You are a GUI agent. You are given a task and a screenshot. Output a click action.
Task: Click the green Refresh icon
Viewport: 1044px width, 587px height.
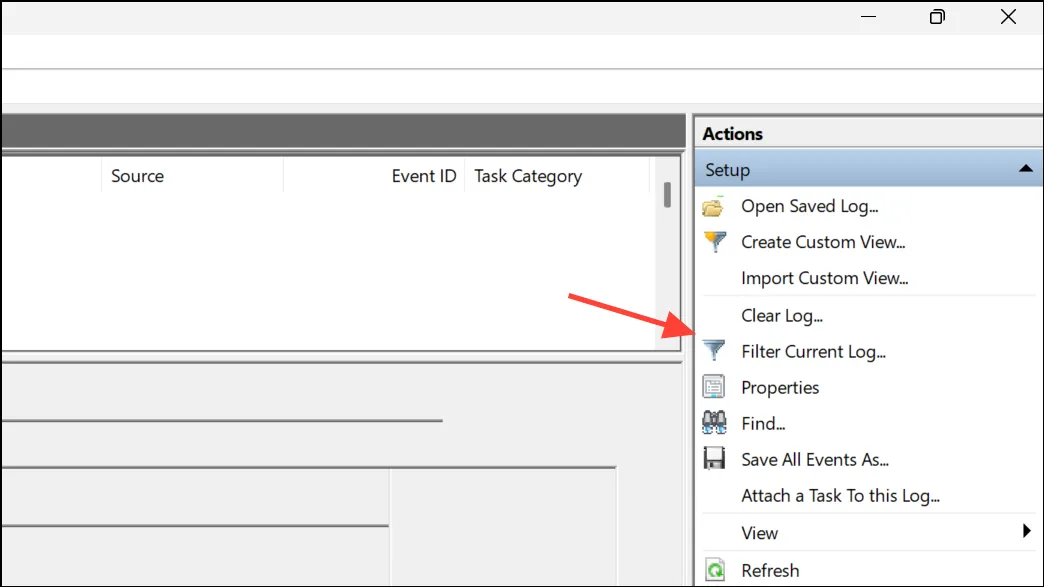click(714, 570)
